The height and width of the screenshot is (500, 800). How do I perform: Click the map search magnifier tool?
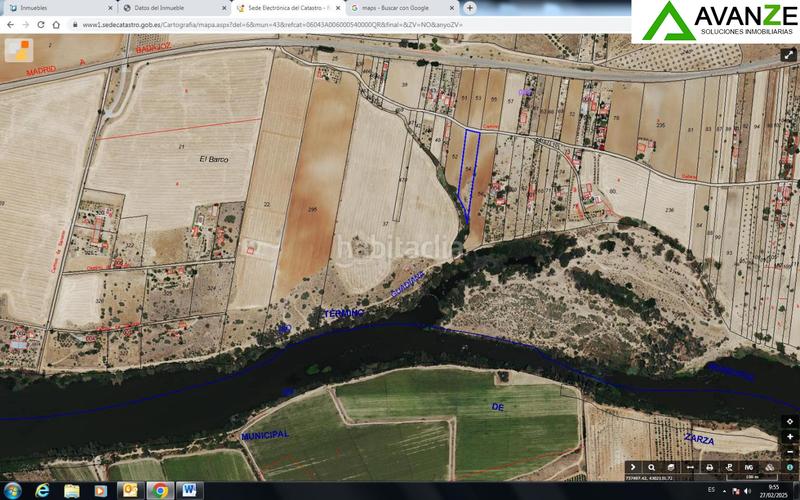pyautogui.click(x=651, y=467)
